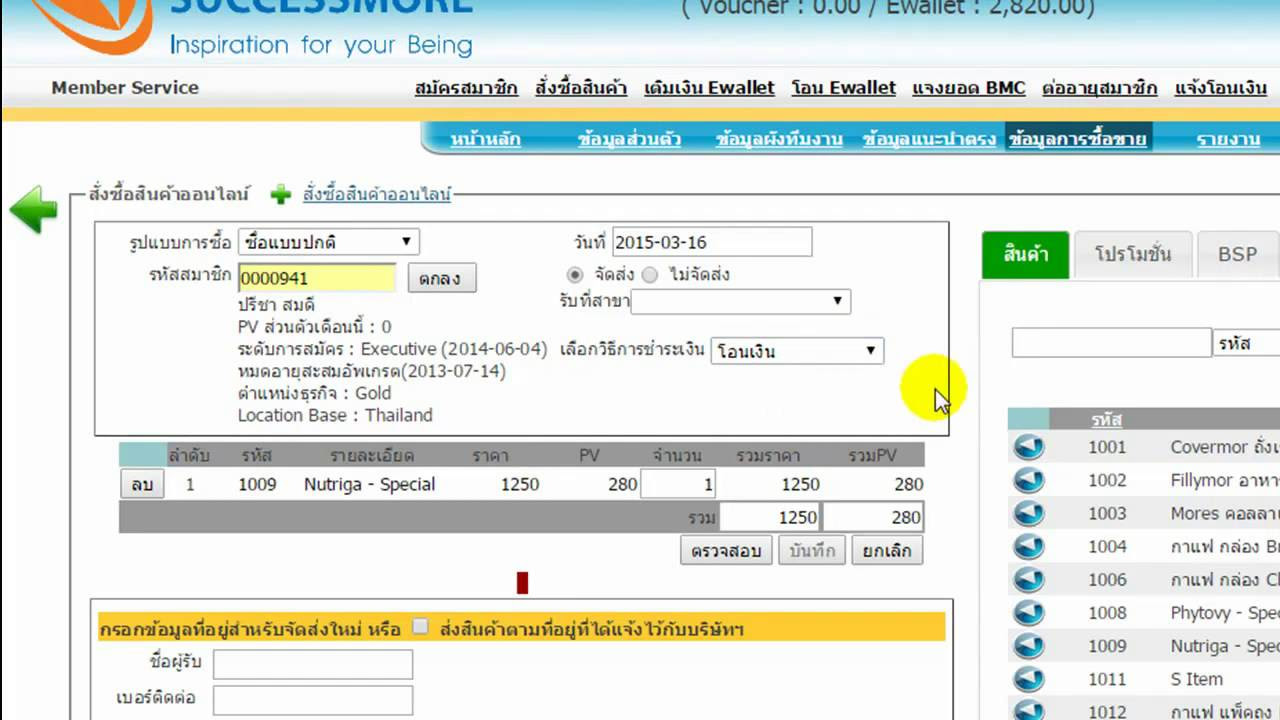Image resolution: width=1280 pixels, height=720 pixels.
Task: Open the ข้อมูลผังทีมงาน menu item
Action: 779,139
